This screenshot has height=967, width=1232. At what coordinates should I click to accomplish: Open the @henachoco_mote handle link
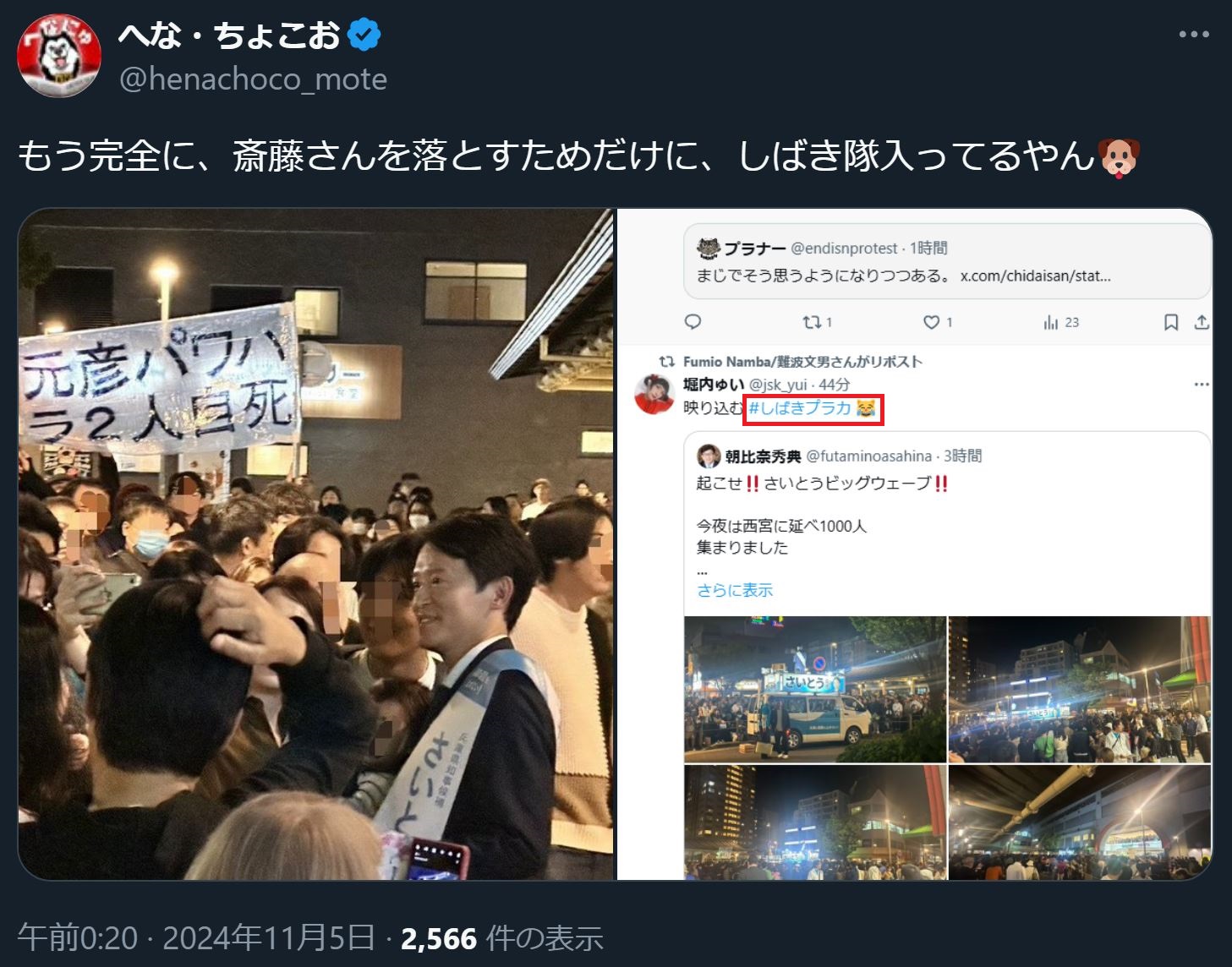click(254, 79)
